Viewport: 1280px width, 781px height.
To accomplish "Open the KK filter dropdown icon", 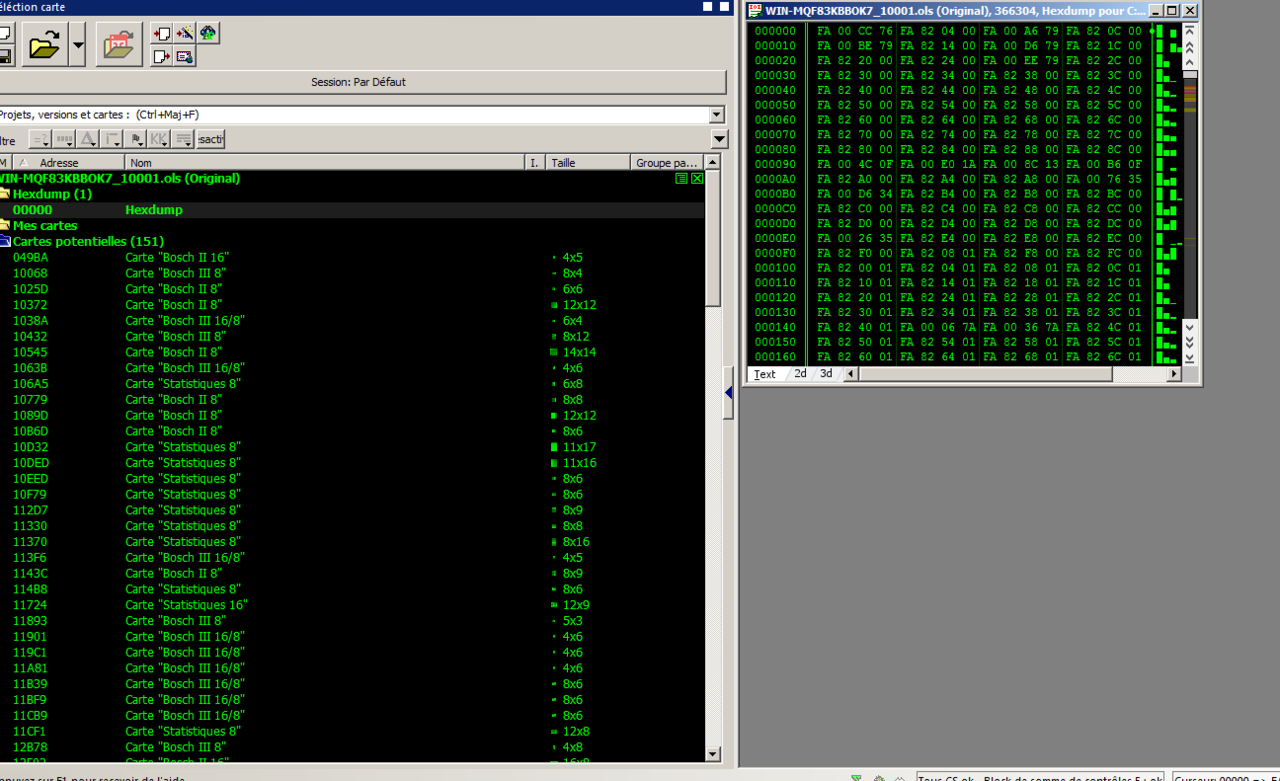I will (160, 139).
